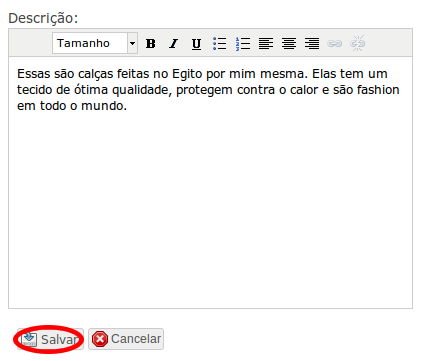Viewport: 425px width, 361px height.
Task: Remove link with the unlink icon
Action: (357, 43)
